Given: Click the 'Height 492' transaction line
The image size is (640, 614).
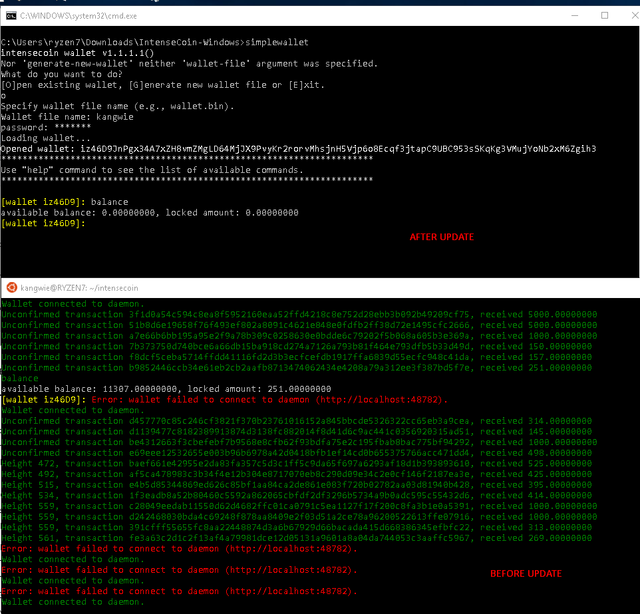Looking at the screenshot, I should tap(296, 474).
